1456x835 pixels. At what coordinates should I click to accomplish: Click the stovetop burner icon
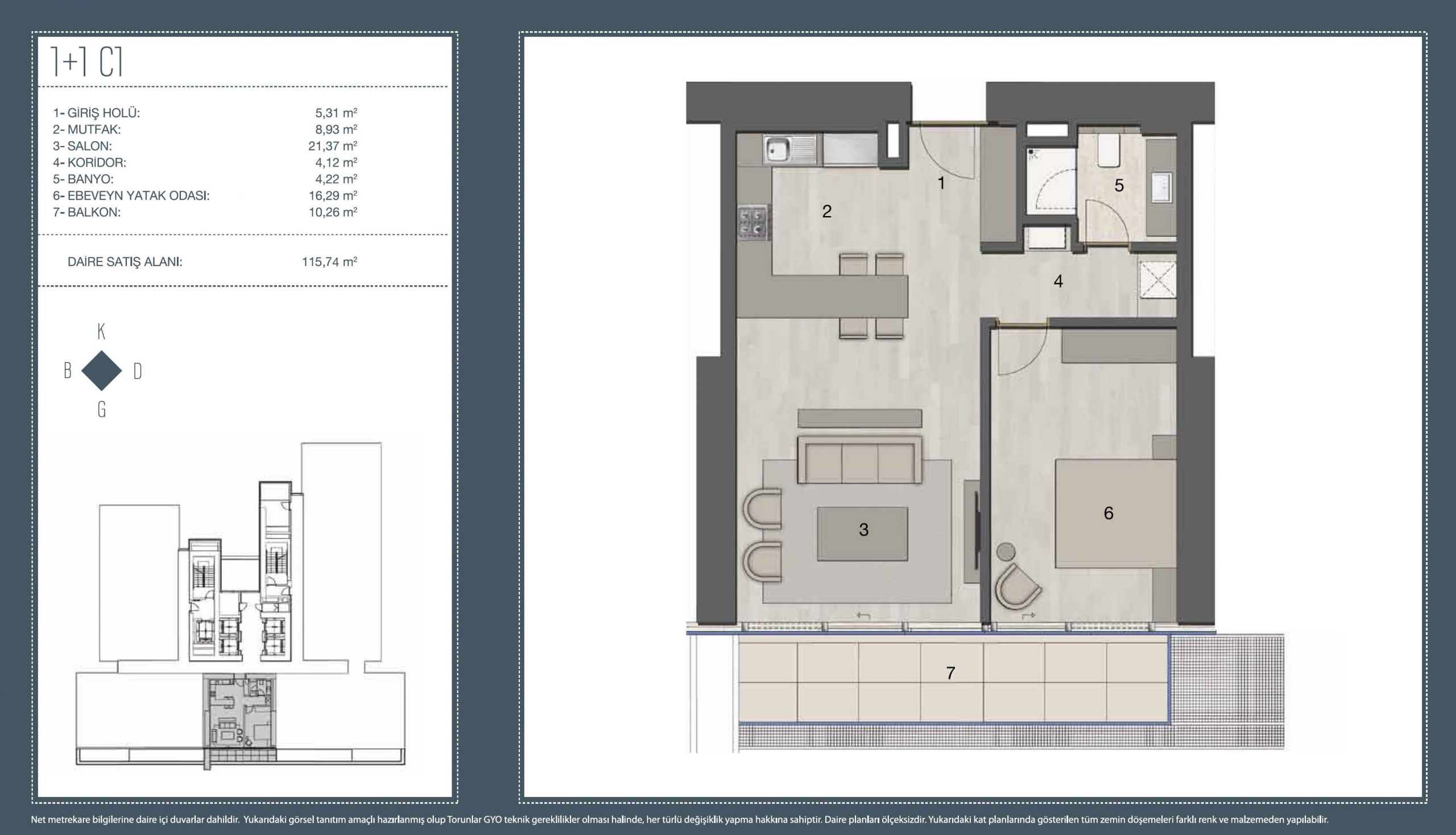pyautogui.click(x=754, y=222)
